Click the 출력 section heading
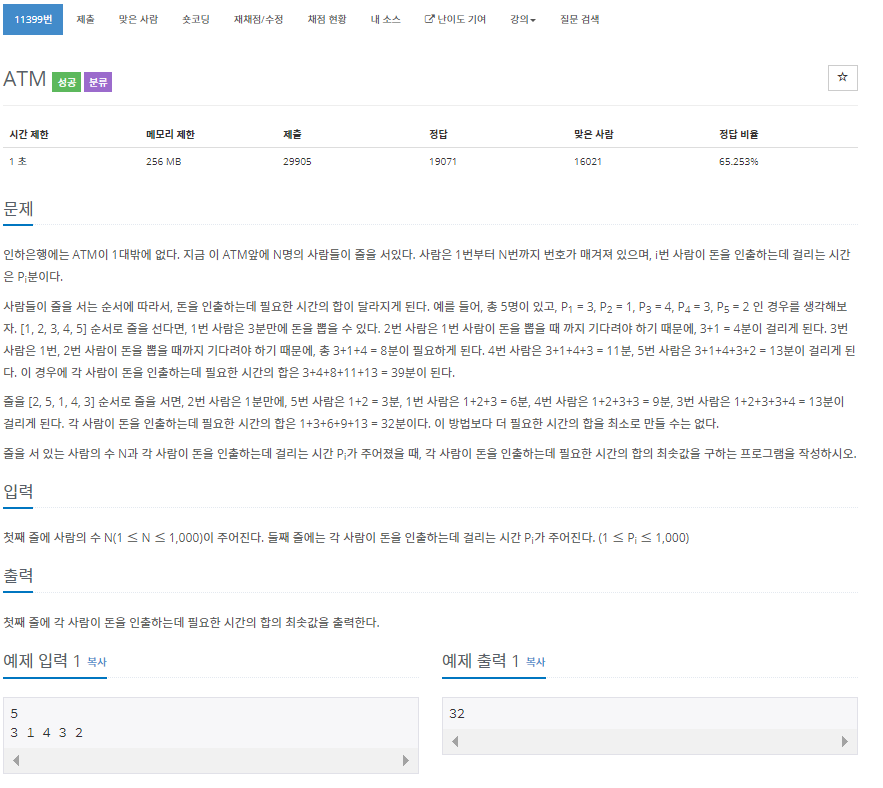883x788 pixels. (x=18, y=576)
